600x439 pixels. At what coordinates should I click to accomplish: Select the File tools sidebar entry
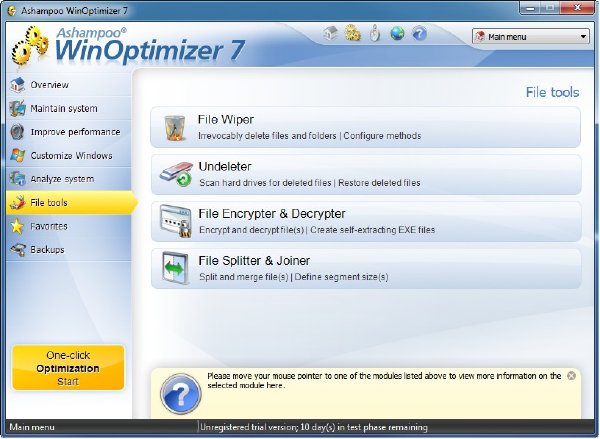[x=71, y=203]
